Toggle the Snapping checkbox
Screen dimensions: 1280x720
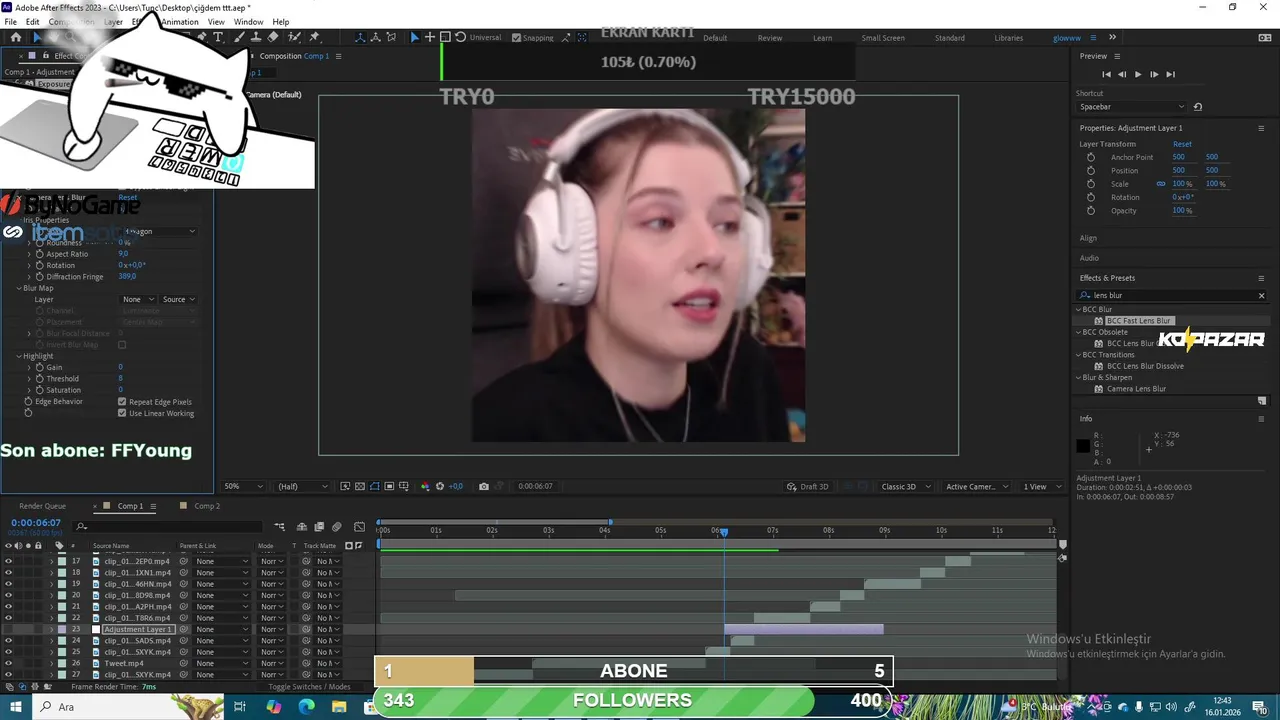516,38
